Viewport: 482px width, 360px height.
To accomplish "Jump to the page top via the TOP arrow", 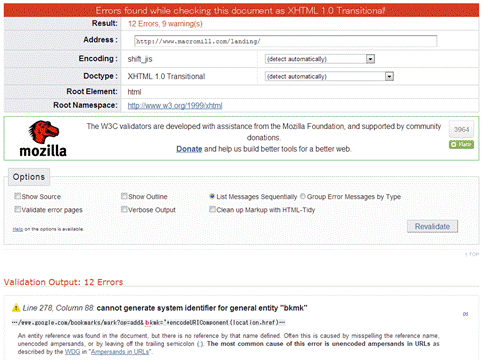I will [472, 254].
